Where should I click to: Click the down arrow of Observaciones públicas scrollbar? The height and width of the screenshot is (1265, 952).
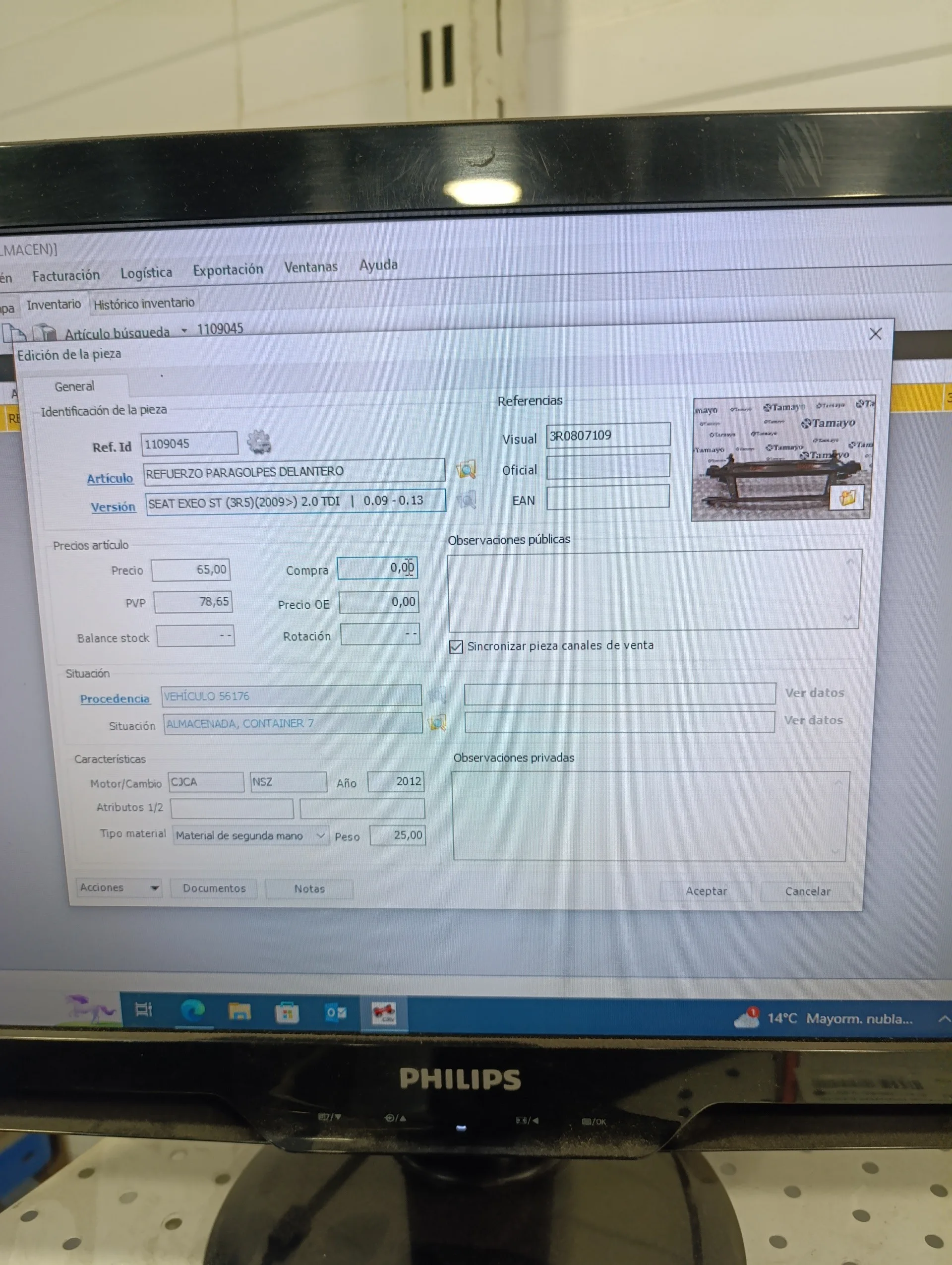(847, 618)
